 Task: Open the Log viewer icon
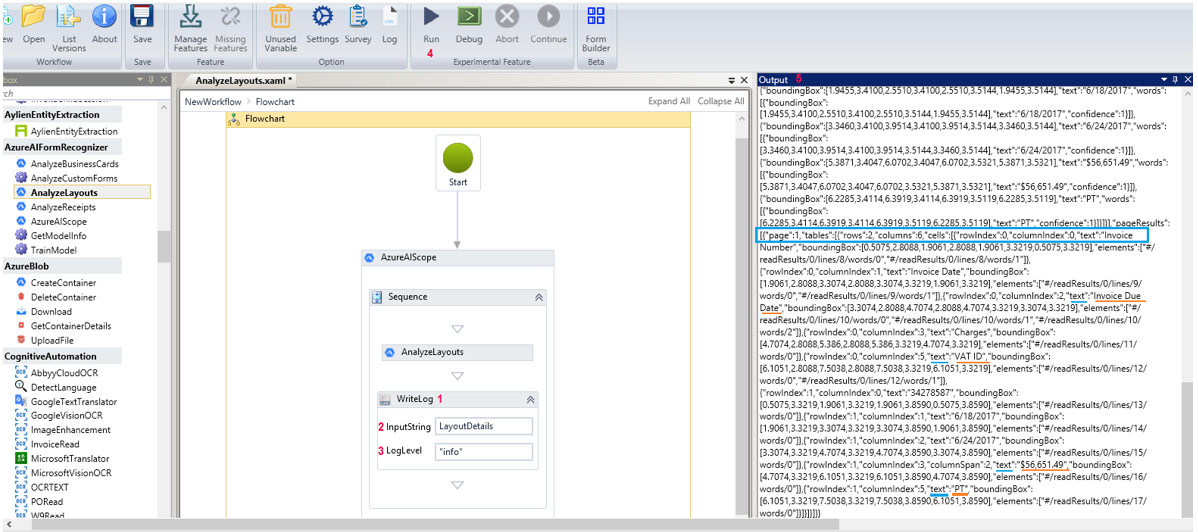point(389,17)
